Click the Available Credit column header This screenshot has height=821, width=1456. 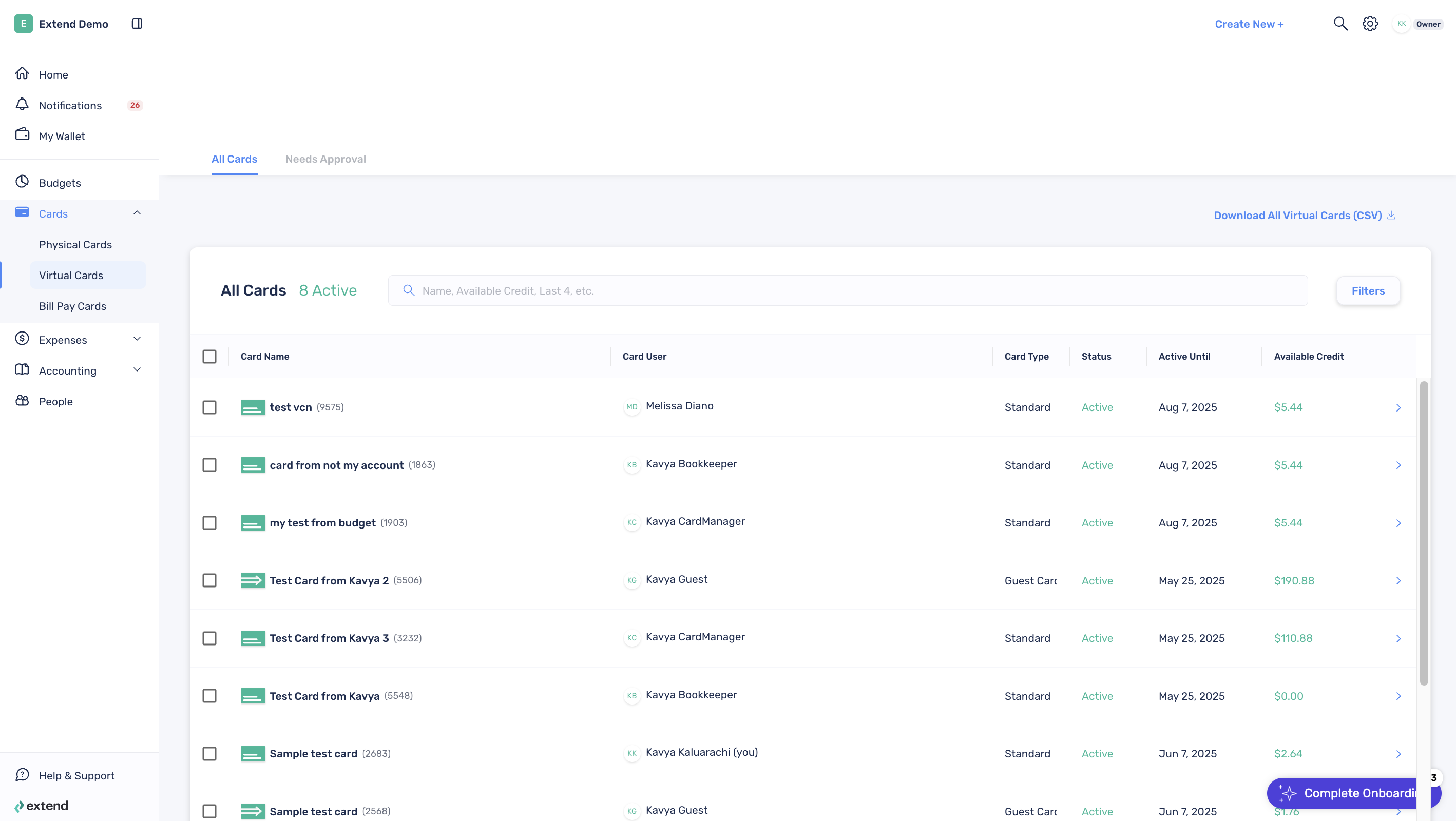pos(1309,357)
